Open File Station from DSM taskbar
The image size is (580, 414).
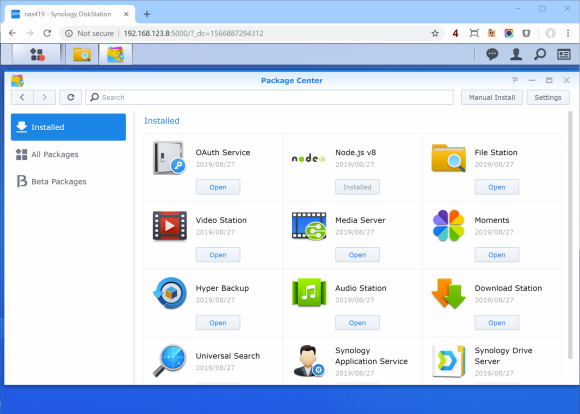tap(82, 54)
